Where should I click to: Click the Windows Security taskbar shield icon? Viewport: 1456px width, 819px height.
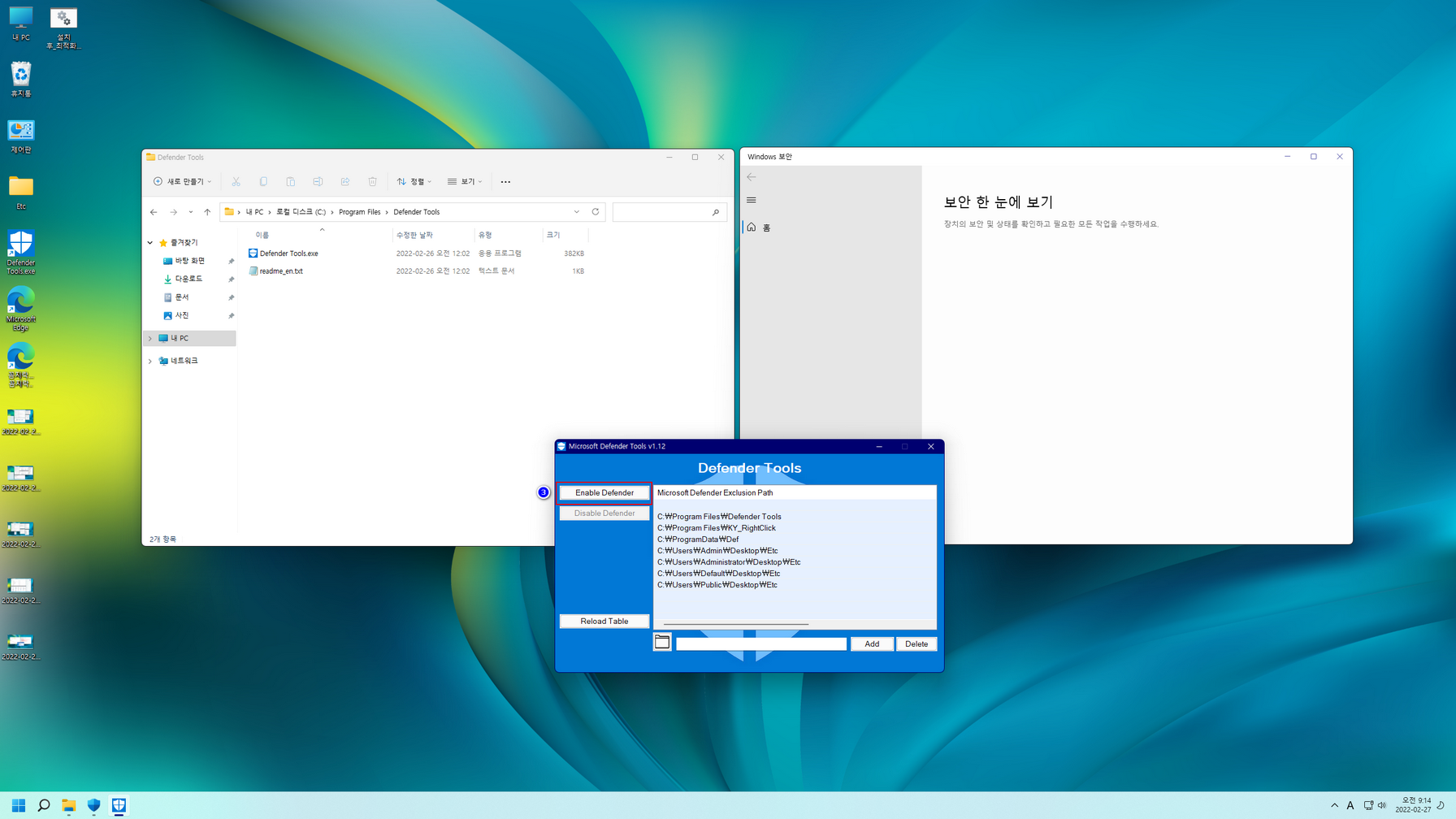94,805
